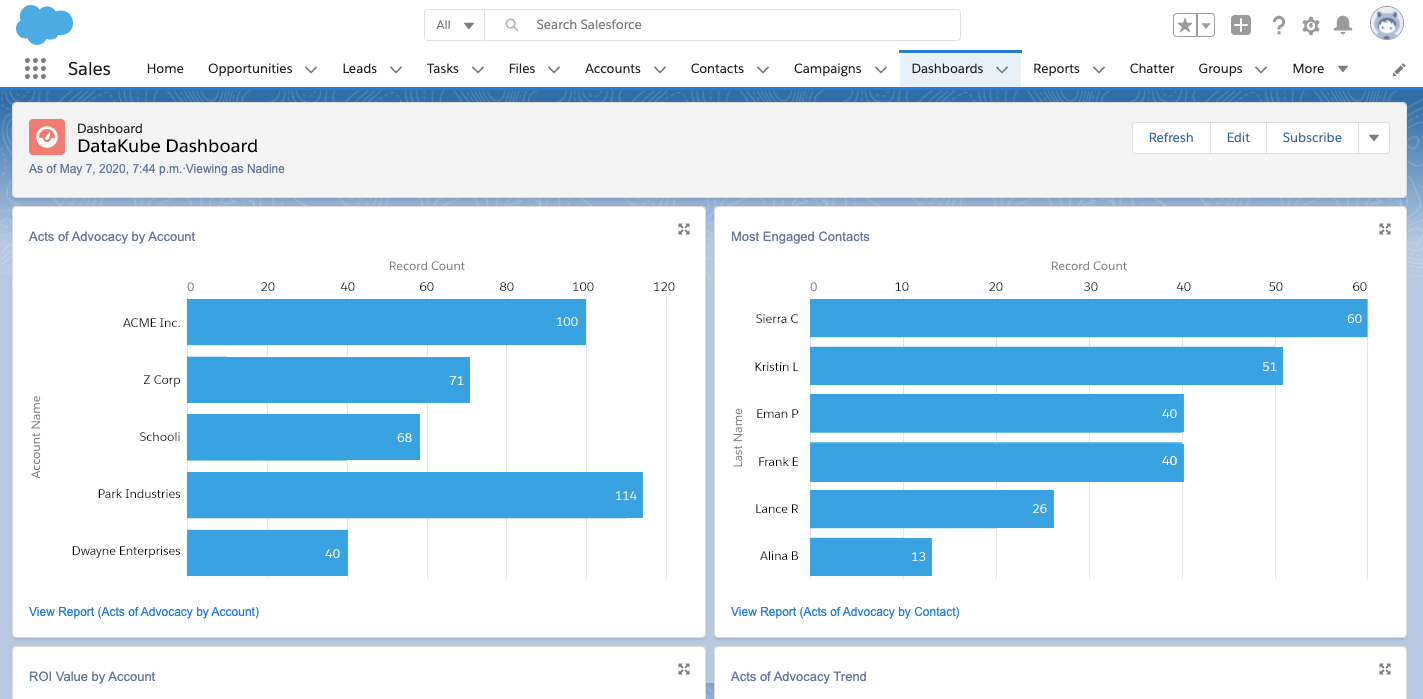Click the Alina B bar showing 13
This screenshot has width=1423, height=699.
tap(871, 557)
